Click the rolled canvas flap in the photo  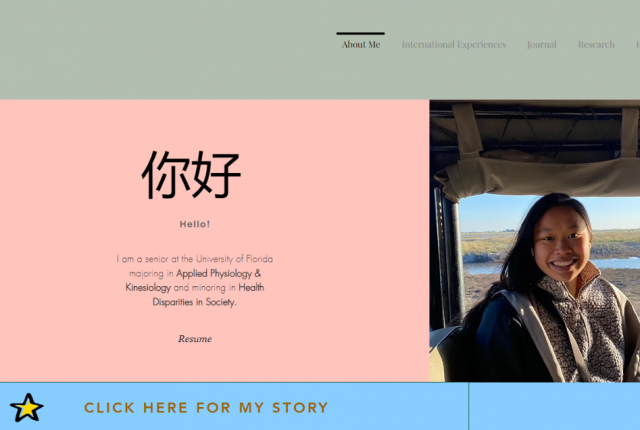[539, 177]
